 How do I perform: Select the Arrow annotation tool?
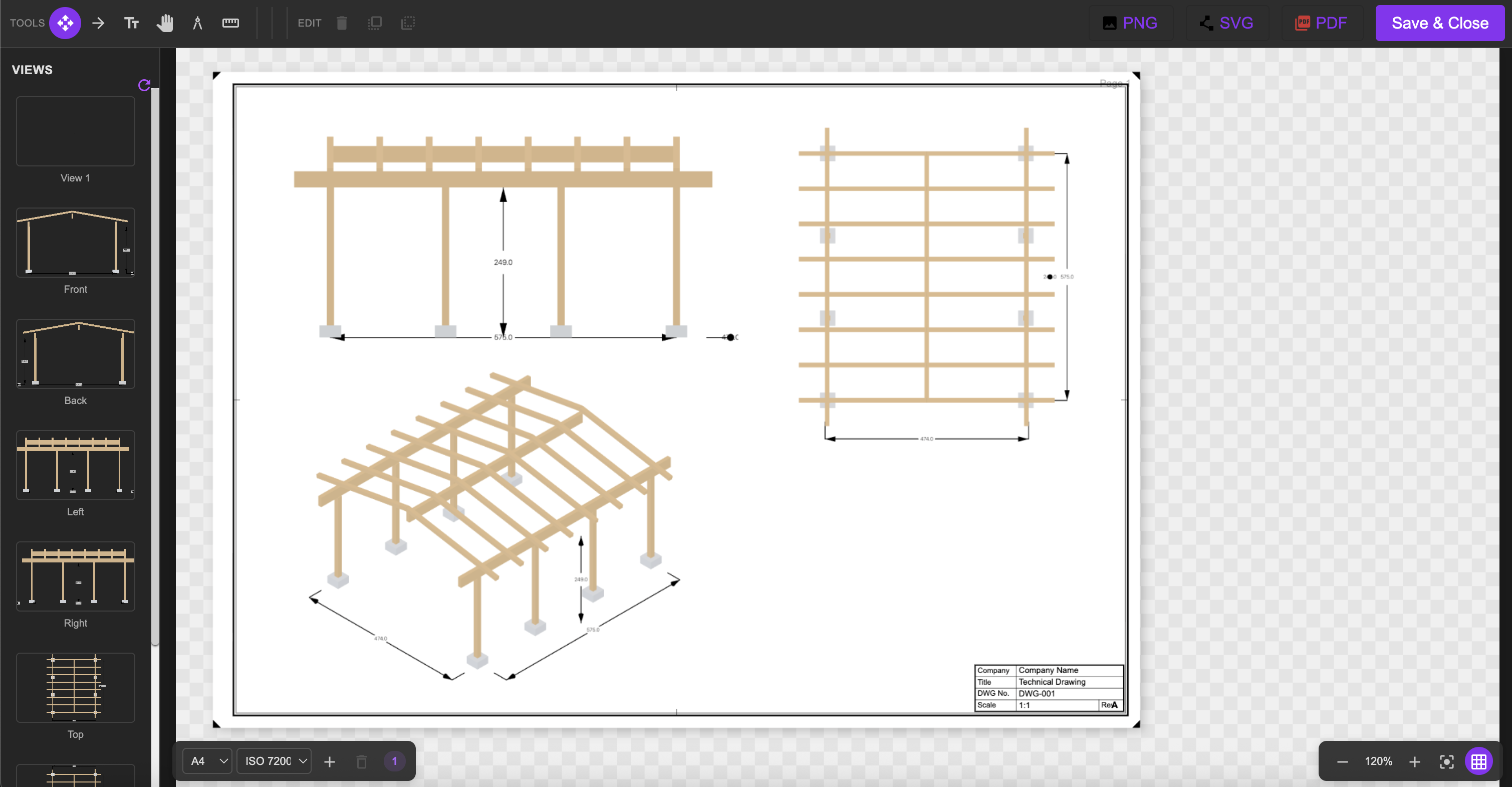pyautogui.click(x=98, y=23)
